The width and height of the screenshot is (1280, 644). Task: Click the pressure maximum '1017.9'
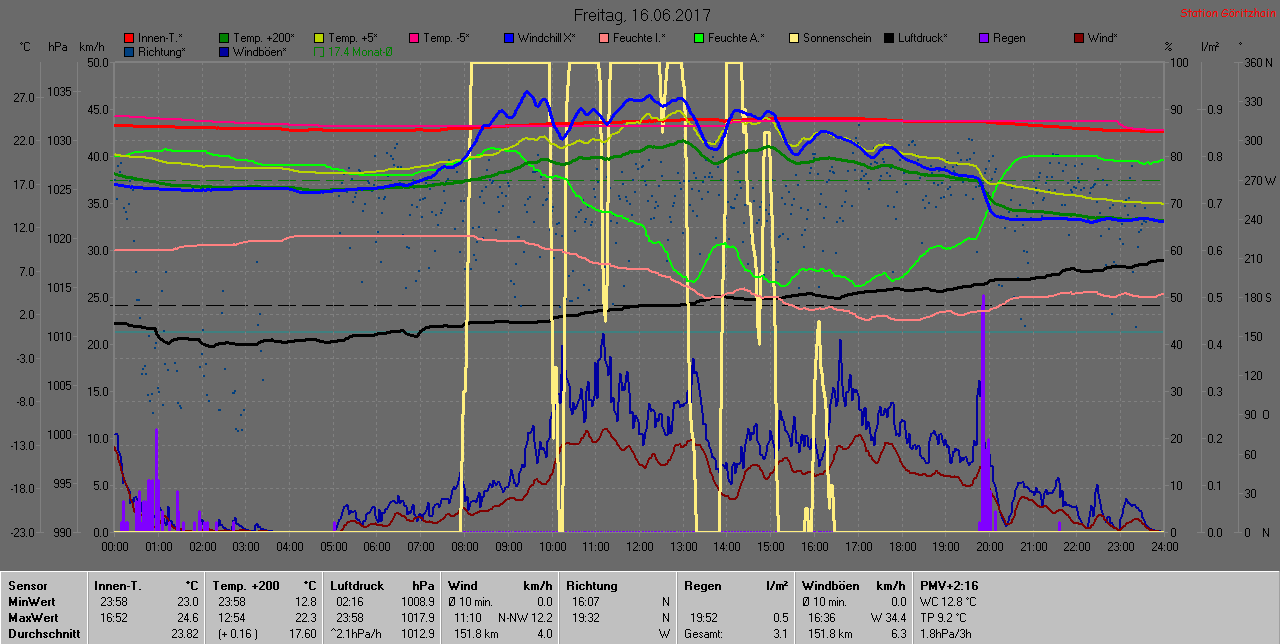point(418,618)
